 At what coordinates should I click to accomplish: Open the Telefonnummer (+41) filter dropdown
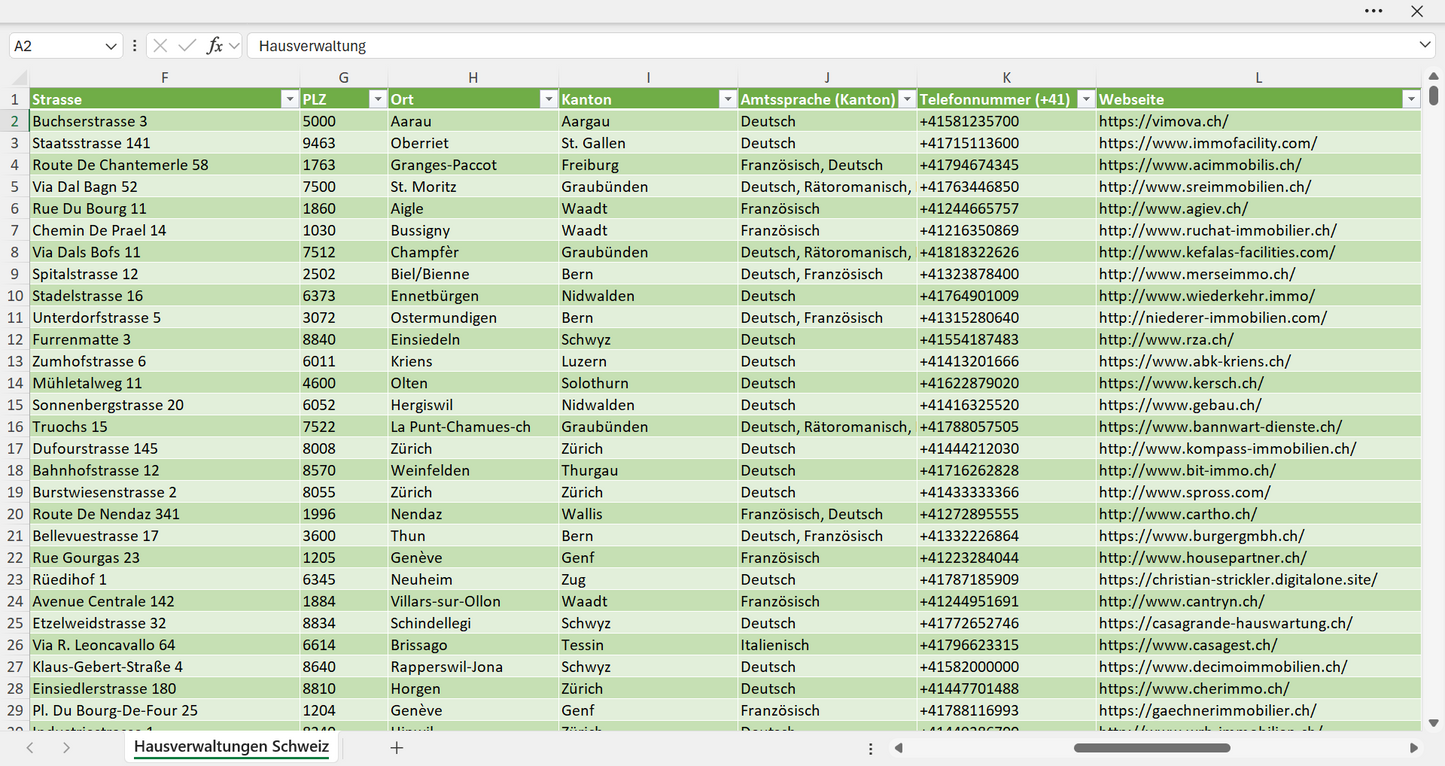(x=1085, y=99)
